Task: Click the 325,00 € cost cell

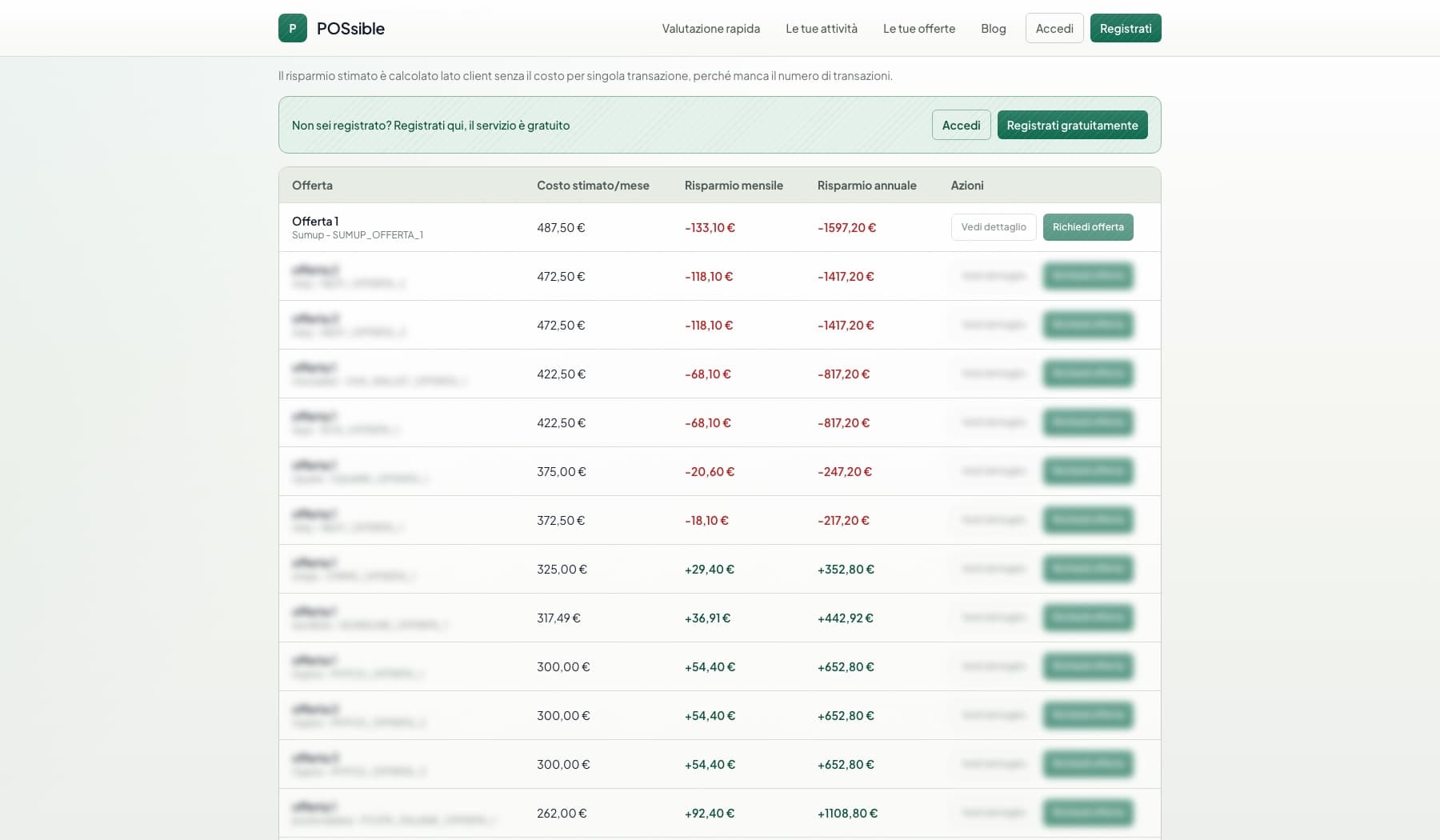Action: coord(562,570)
